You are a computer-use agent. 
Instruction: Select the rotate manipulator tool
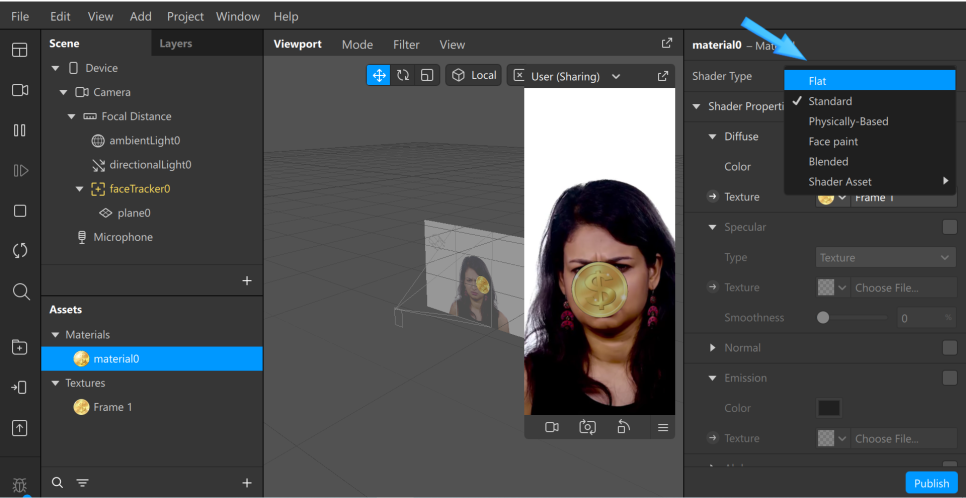click(x=403, y=76)
